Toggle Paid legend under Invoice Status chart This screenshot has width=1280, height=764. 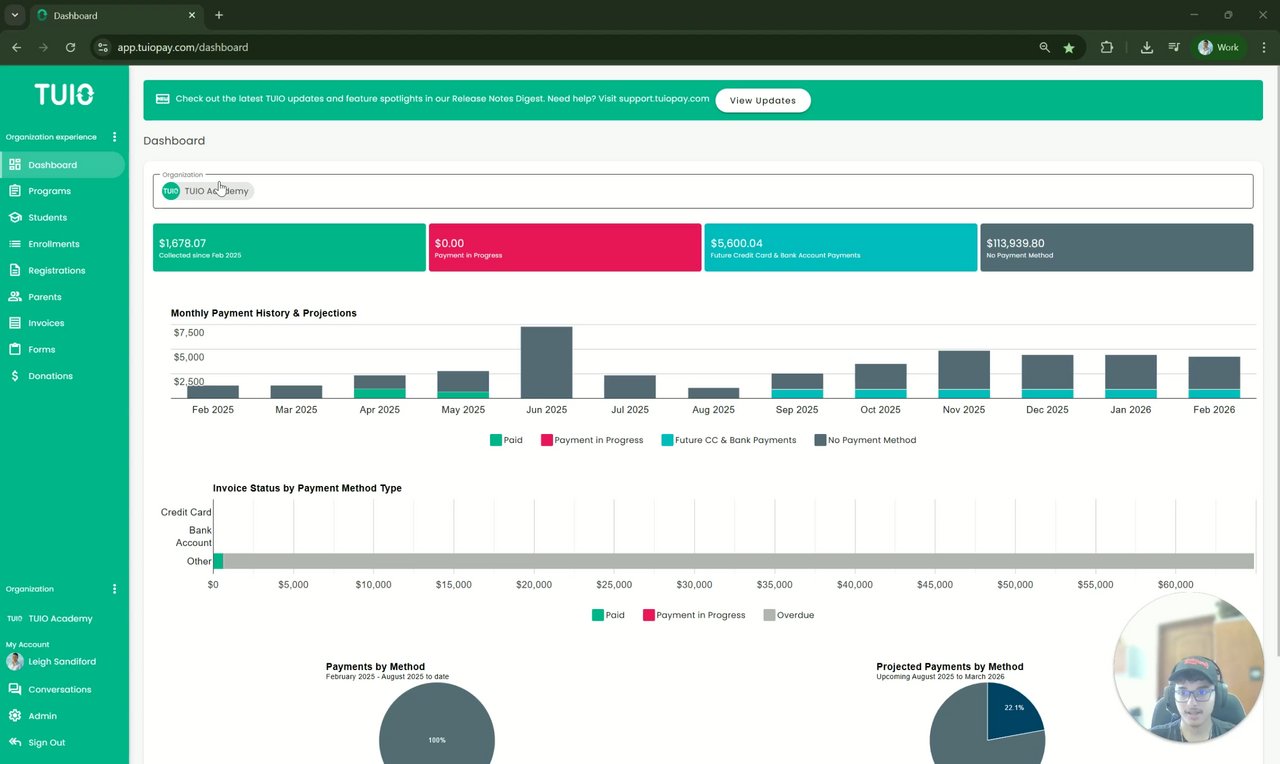[x=608, y=615]
